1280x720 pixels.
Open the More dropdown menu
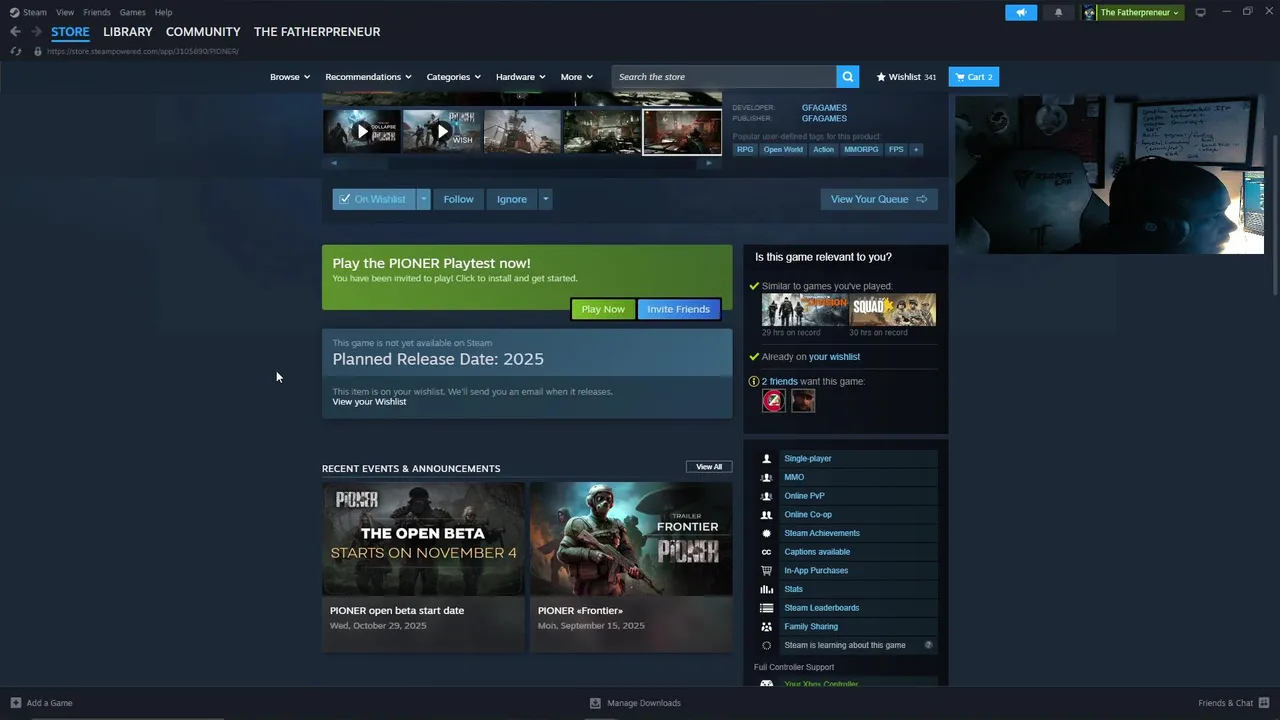(577, 77)
